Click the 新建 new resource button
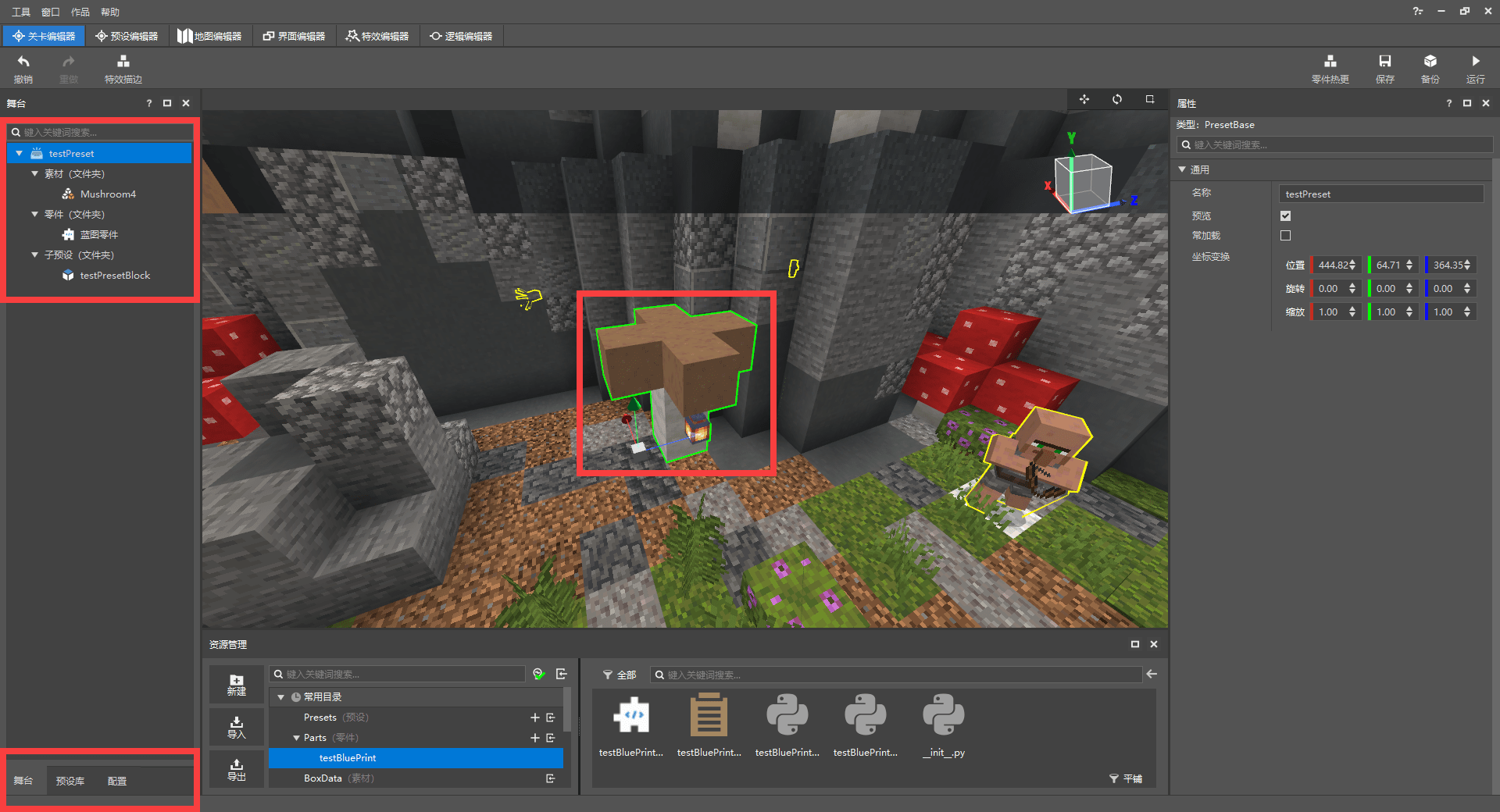Image resolution: width=1500 pixels, height=812 pixels. click(236, 685)
